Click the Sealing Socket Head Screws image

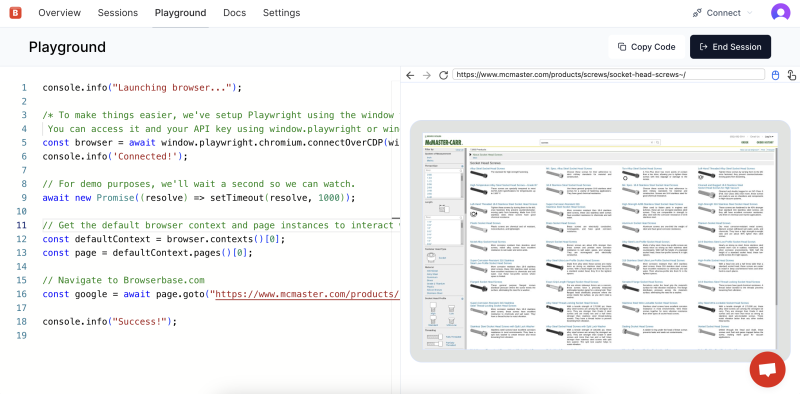coord(632,333)
